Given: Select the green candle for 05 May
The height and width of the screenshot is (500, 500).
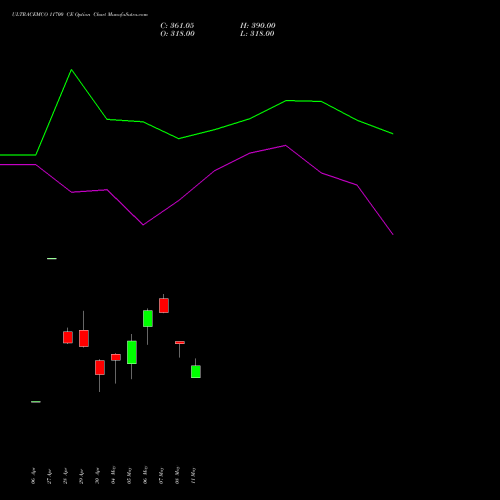Looking at the screenshot, I should pos(132,352).
